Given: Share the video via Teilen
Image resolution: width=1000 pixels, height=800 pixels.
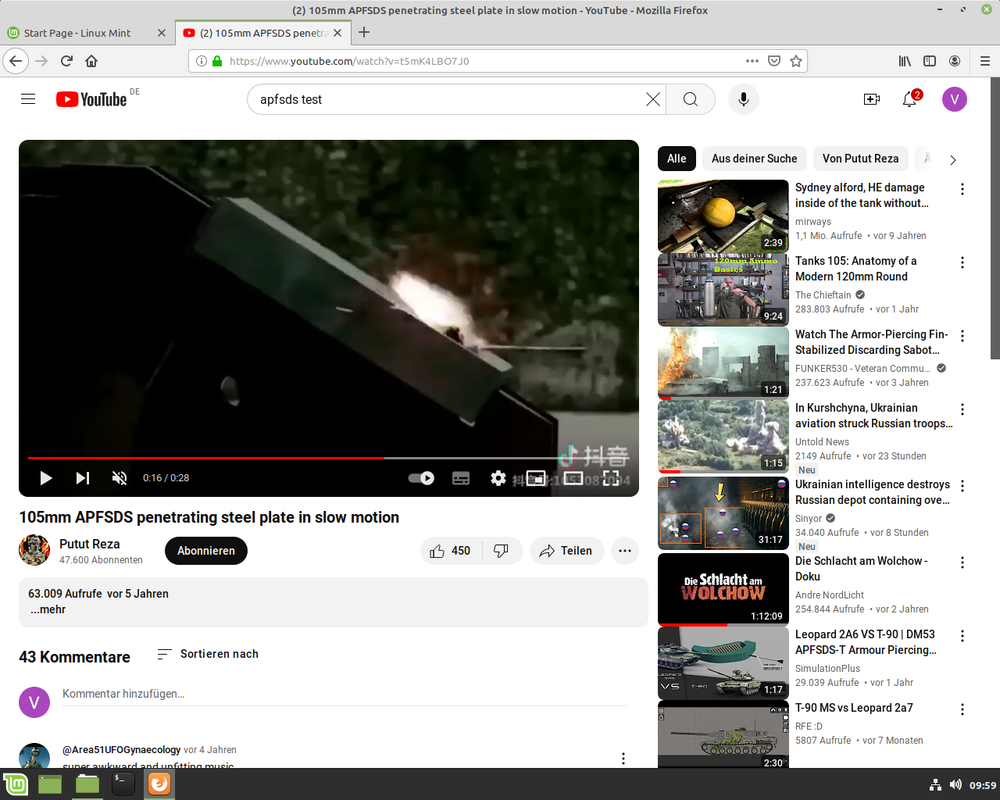Looking at the screenshot, I should pos(566,551).
